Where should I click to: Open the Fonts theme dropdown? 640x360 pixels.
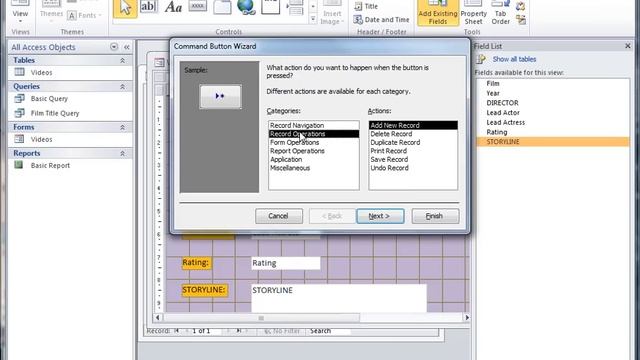pos(84,16)
